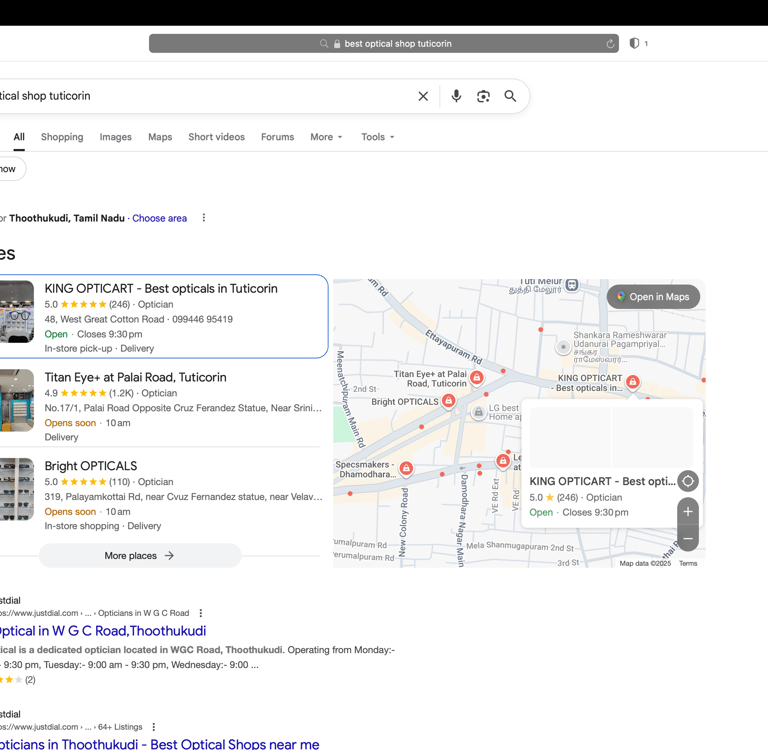Clear the search box with X icon
The width and height of the screenshot is (768, 750).
click(x=423, y=96)
